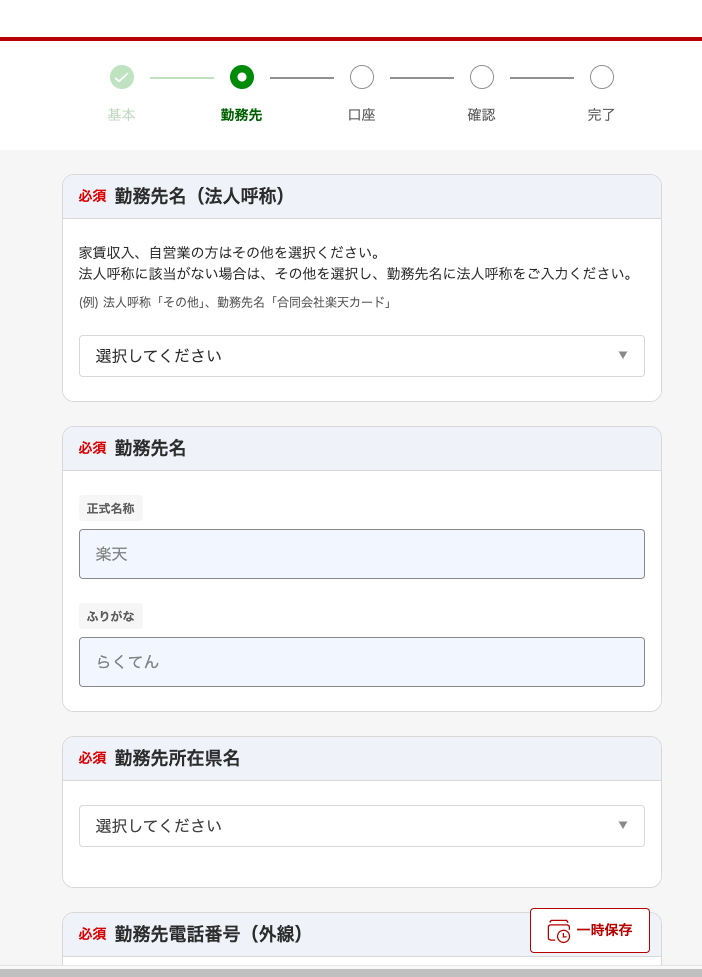The width and height of the screenshot is (702, 977).
Task: Click the 完了 step circle indicator
Action: point(602,77)
